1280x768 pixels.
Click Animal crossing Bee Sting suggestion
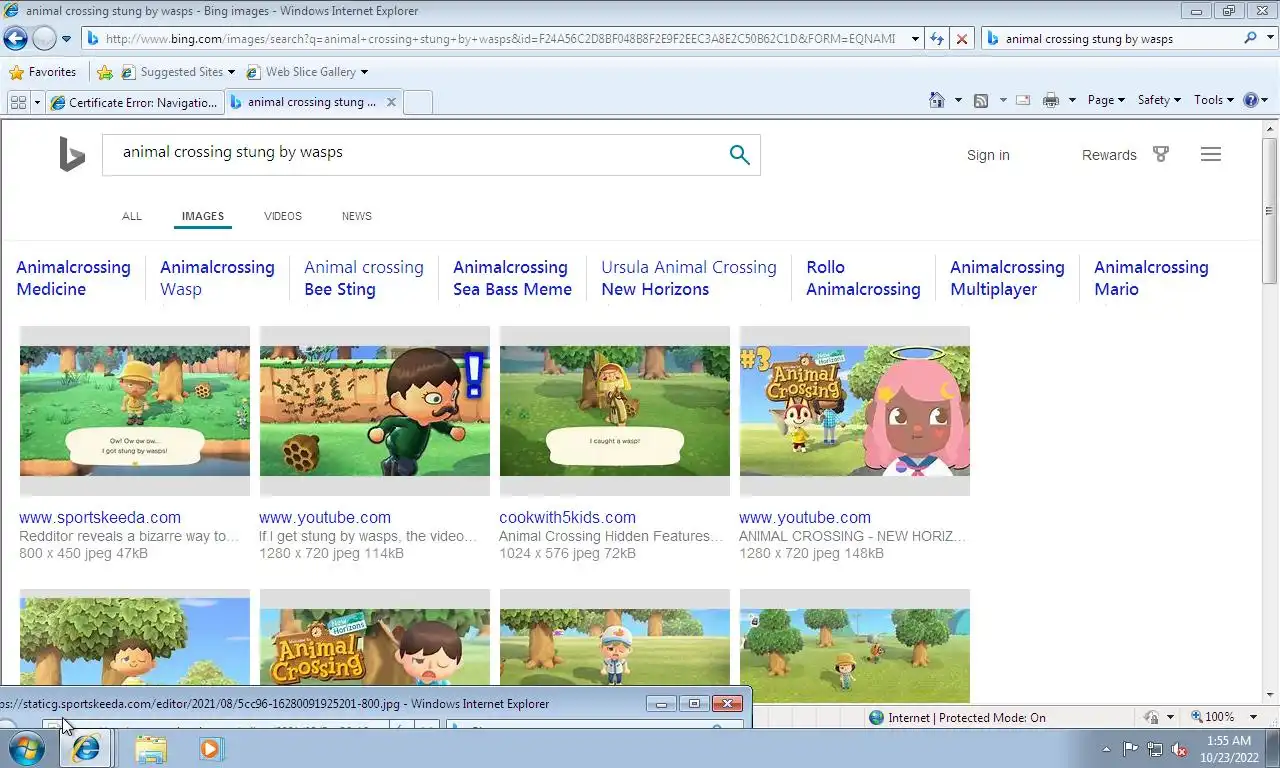coord(364,278)
